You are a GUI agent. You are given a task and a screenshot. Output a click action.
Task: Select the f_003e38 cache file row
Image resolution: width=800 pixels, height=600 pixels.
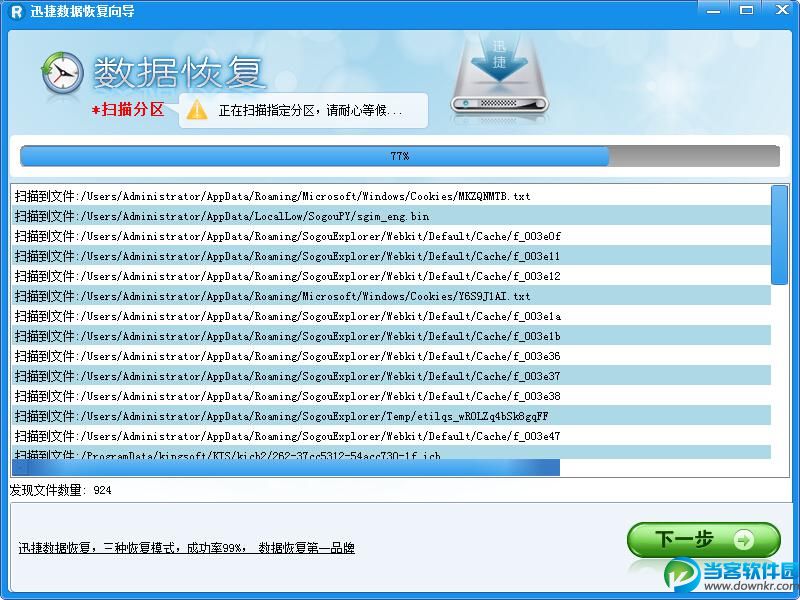pos(391,396)
